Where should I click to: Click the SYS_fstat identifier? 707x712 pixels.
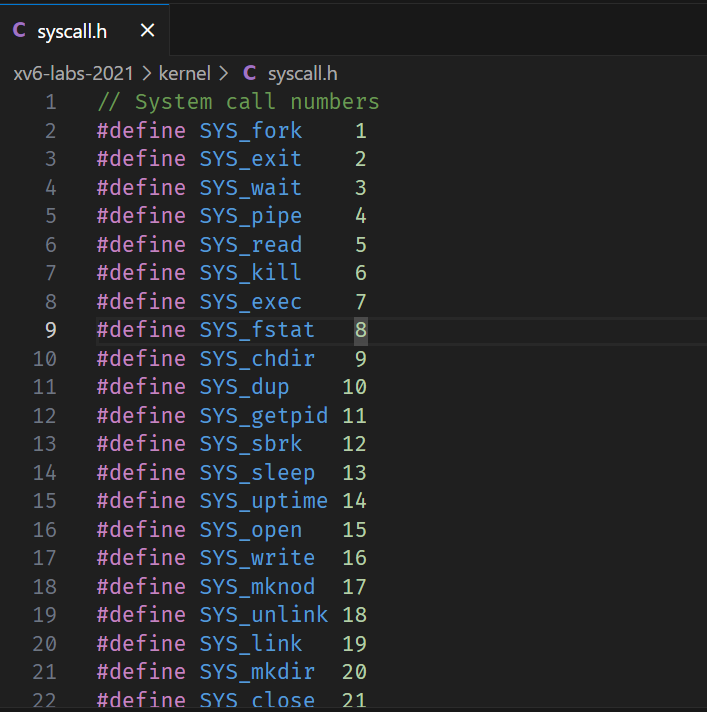(257, 330)
